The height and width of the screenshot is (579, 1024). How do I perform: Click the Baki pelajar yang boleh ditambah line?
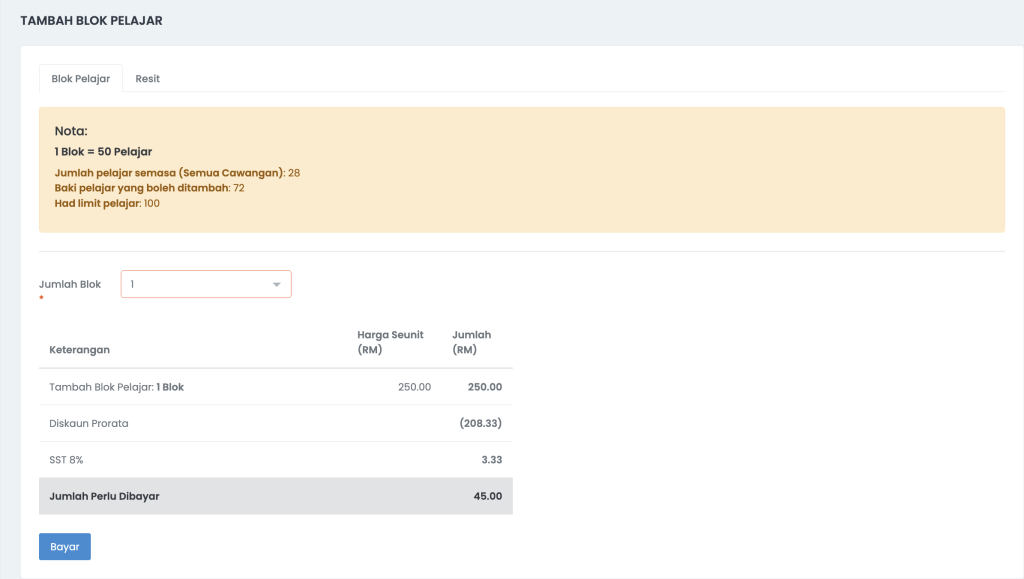point(149,188)
